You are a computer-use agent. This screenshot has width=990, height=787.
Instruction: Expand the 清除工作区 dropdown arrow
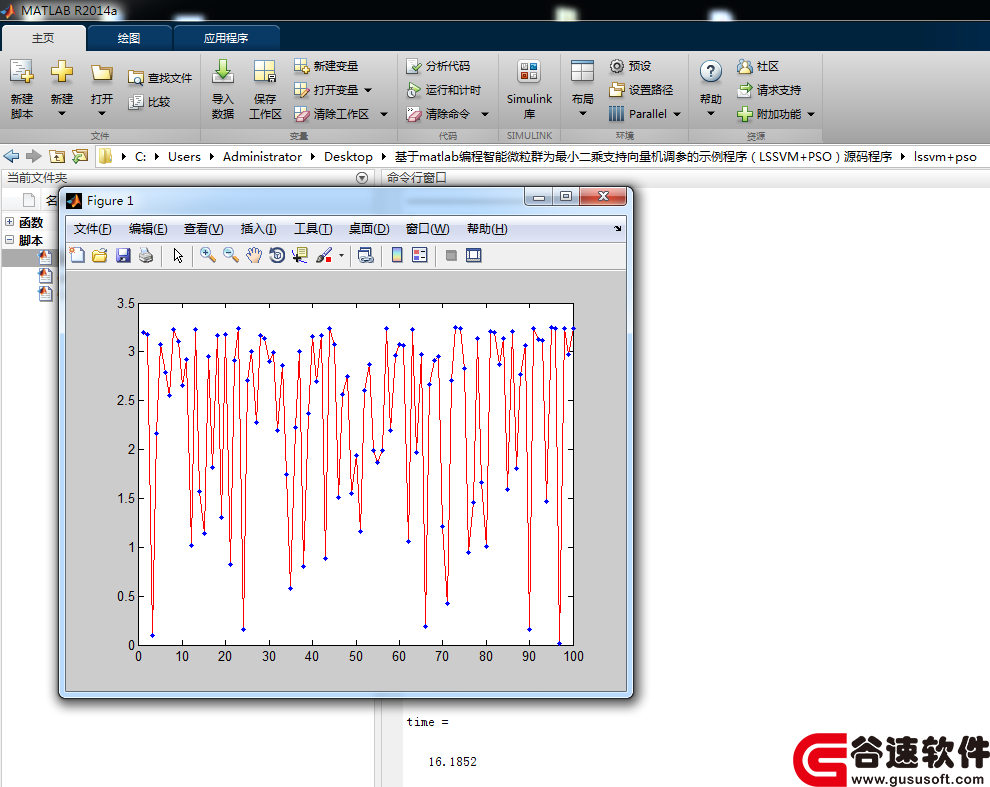383,114
